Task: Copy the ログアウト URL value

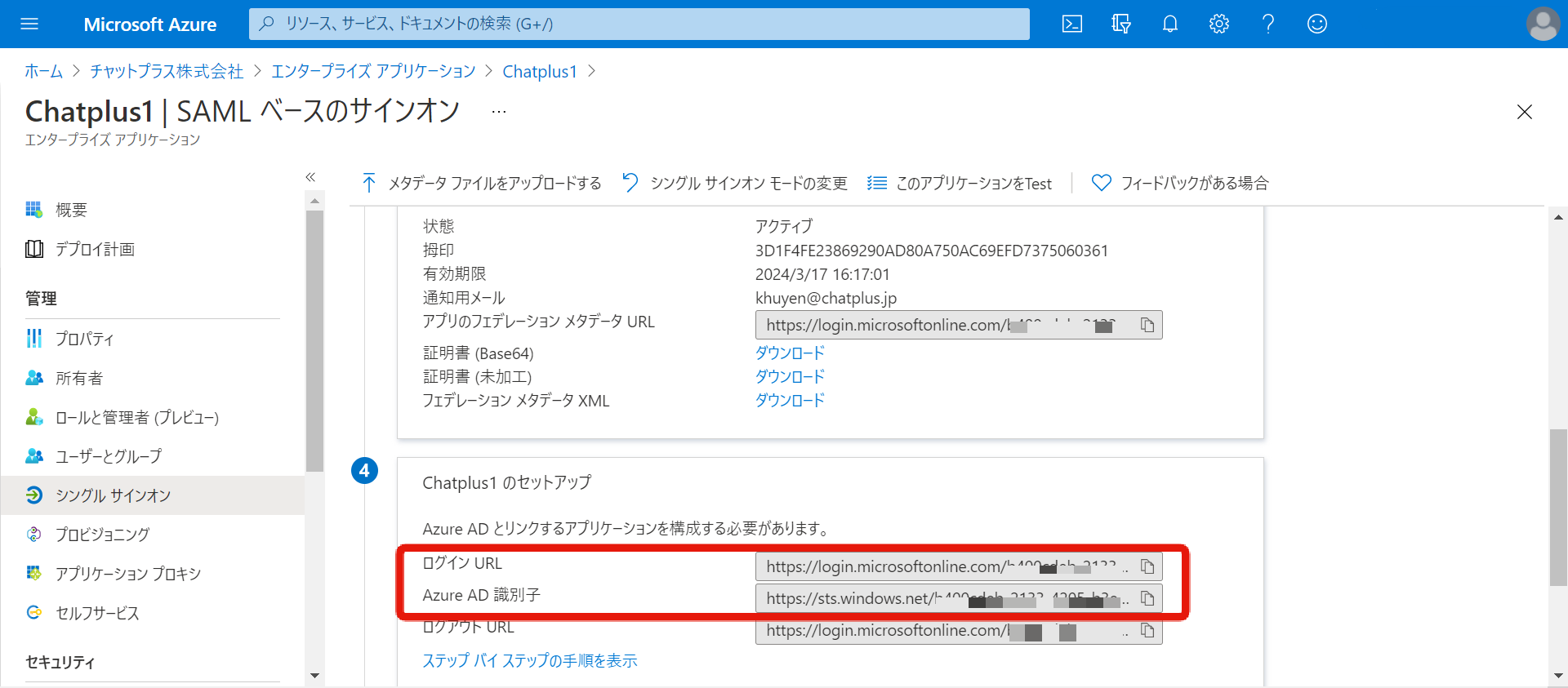Action: 1147,630
